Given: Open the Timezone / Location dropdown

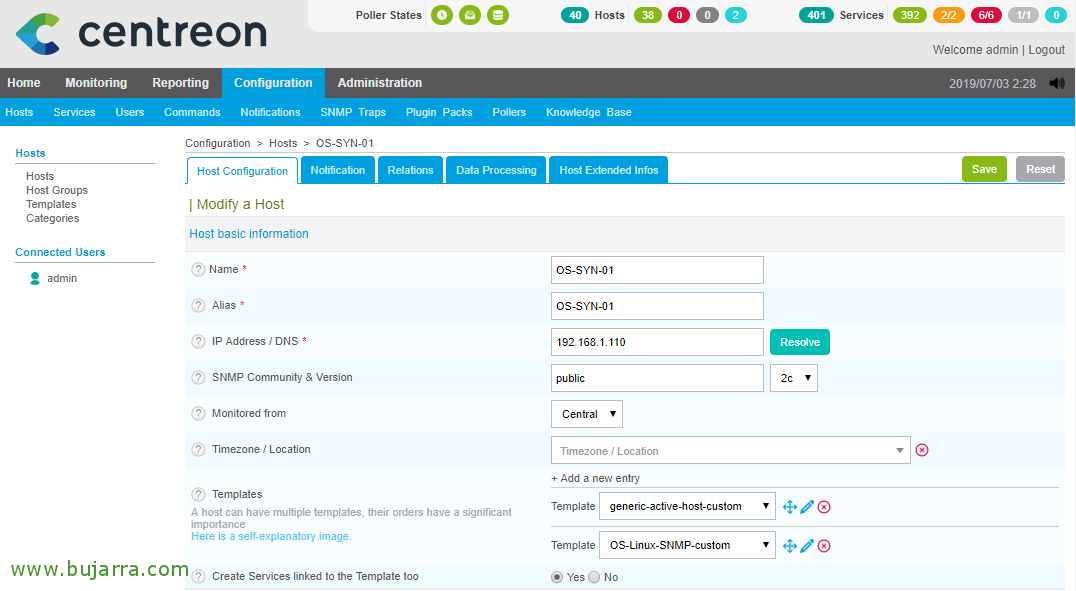Looking at the screenshot, I should [731, 450].
